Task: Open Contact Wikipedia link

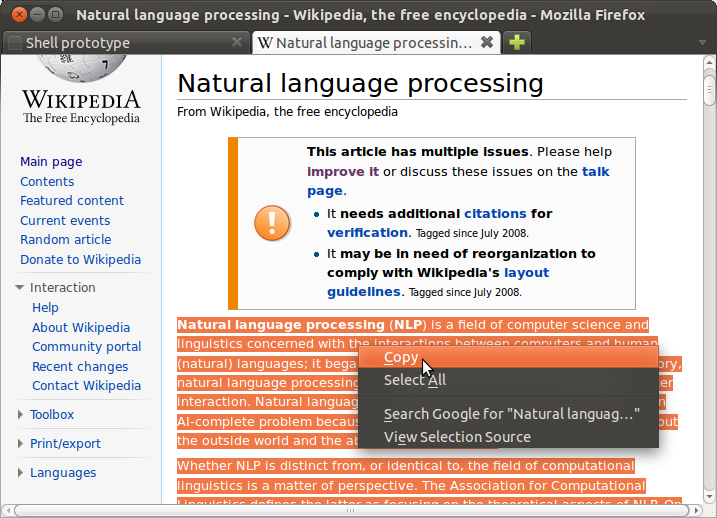Action: point(86,386)
